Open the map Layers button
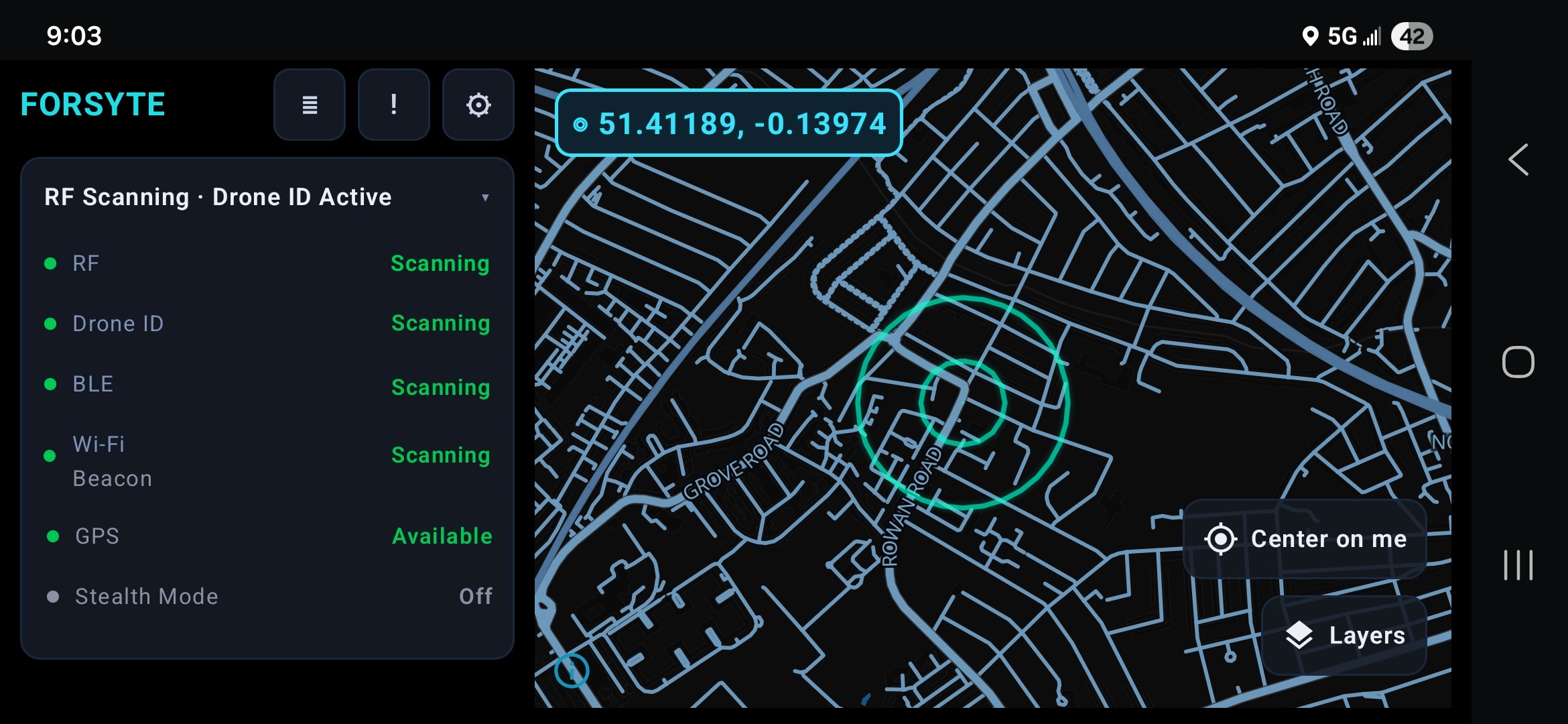Image resolution: width=1568 pixels, height=724 pixels. pos(1344,636)
